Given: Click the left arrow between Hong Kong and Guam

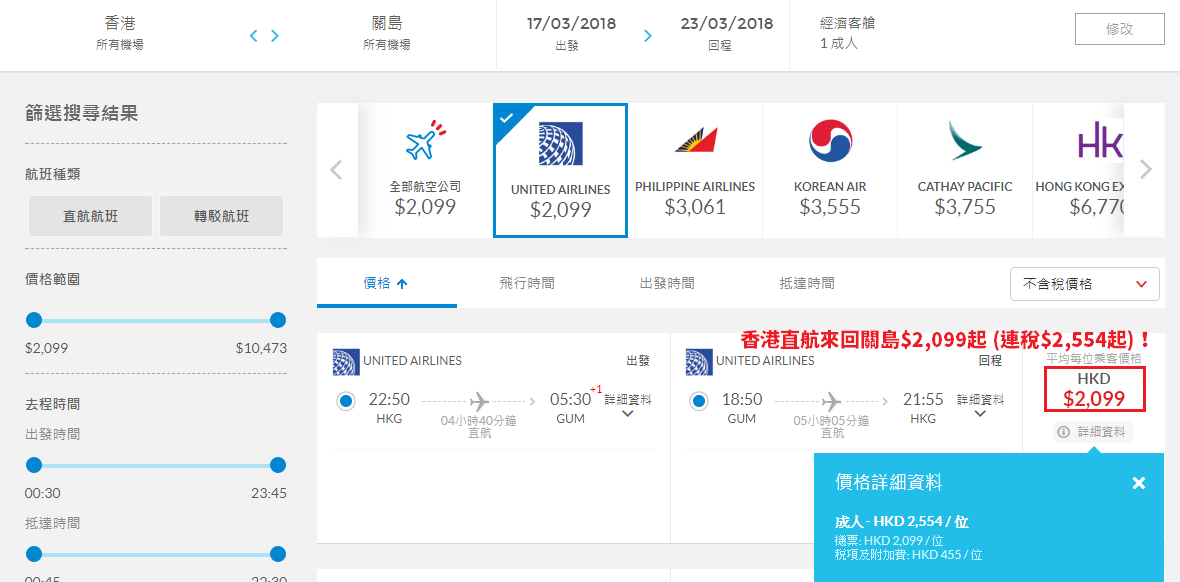Looking at the screenshot, I should 254,35.
